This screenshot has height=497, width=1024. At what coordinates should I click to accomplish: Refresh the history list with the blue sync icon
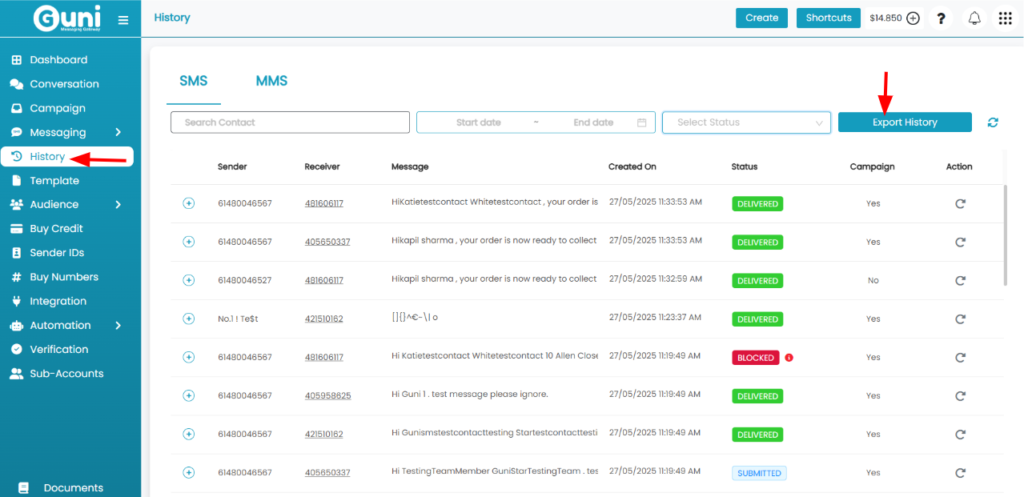[993, 122]
